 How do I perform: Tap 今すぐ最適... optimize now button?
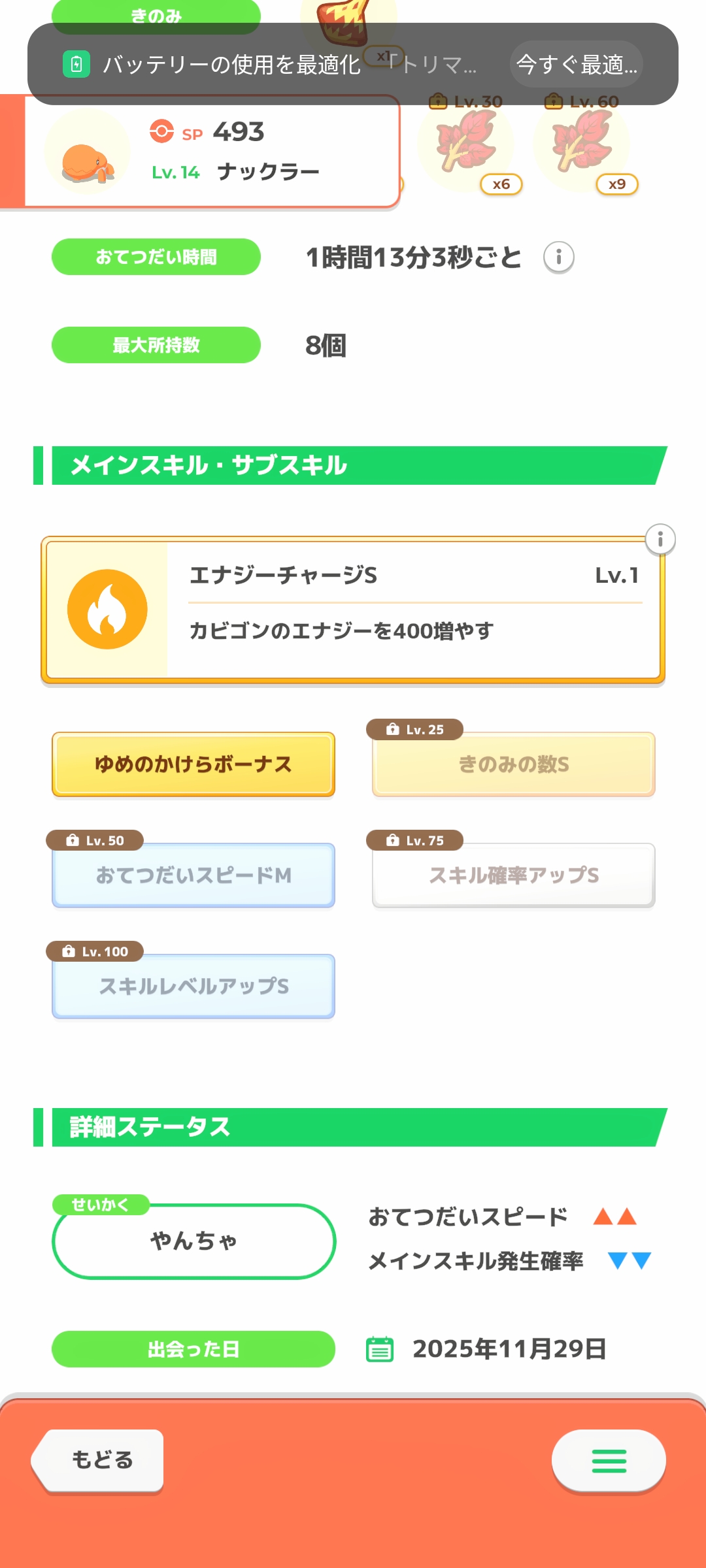(577, 65)
